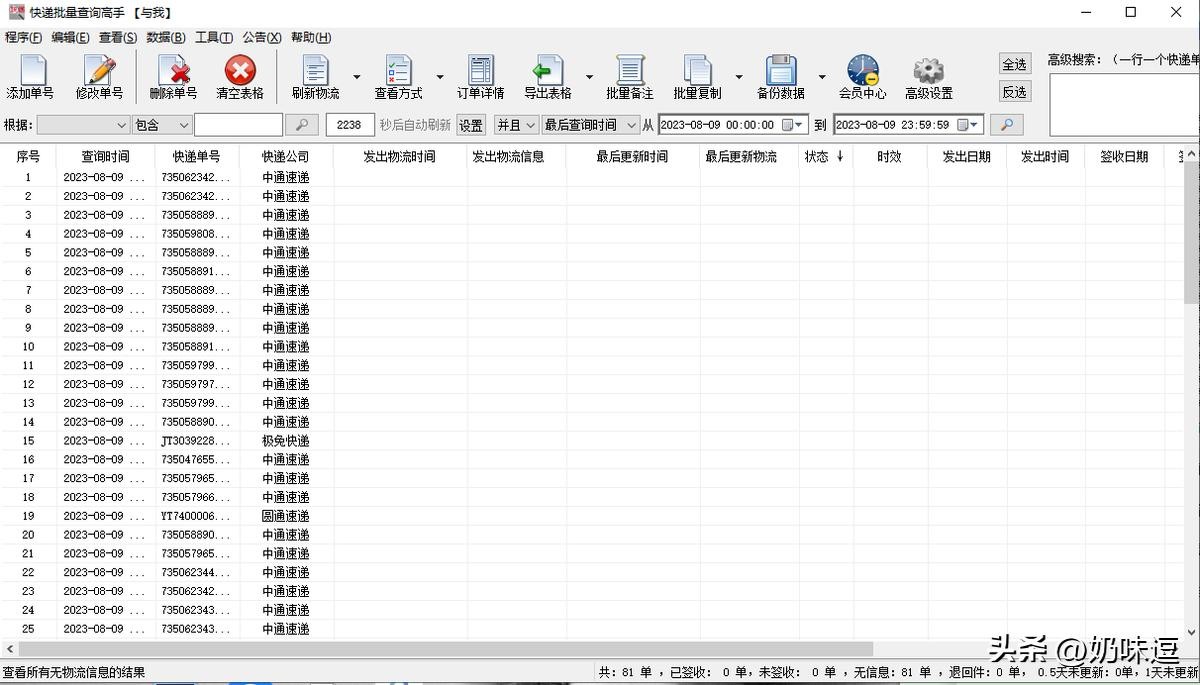Open the 最后查询时间 field dropdown
This screenshot has width=1200, height=685.
[x=590, y=125]
